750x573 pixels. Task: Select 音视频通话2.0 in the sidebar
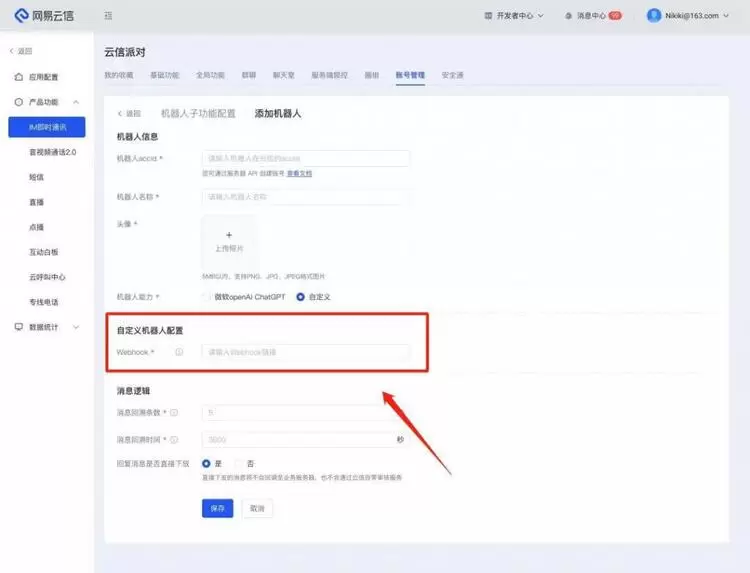[x=52, y=152]
